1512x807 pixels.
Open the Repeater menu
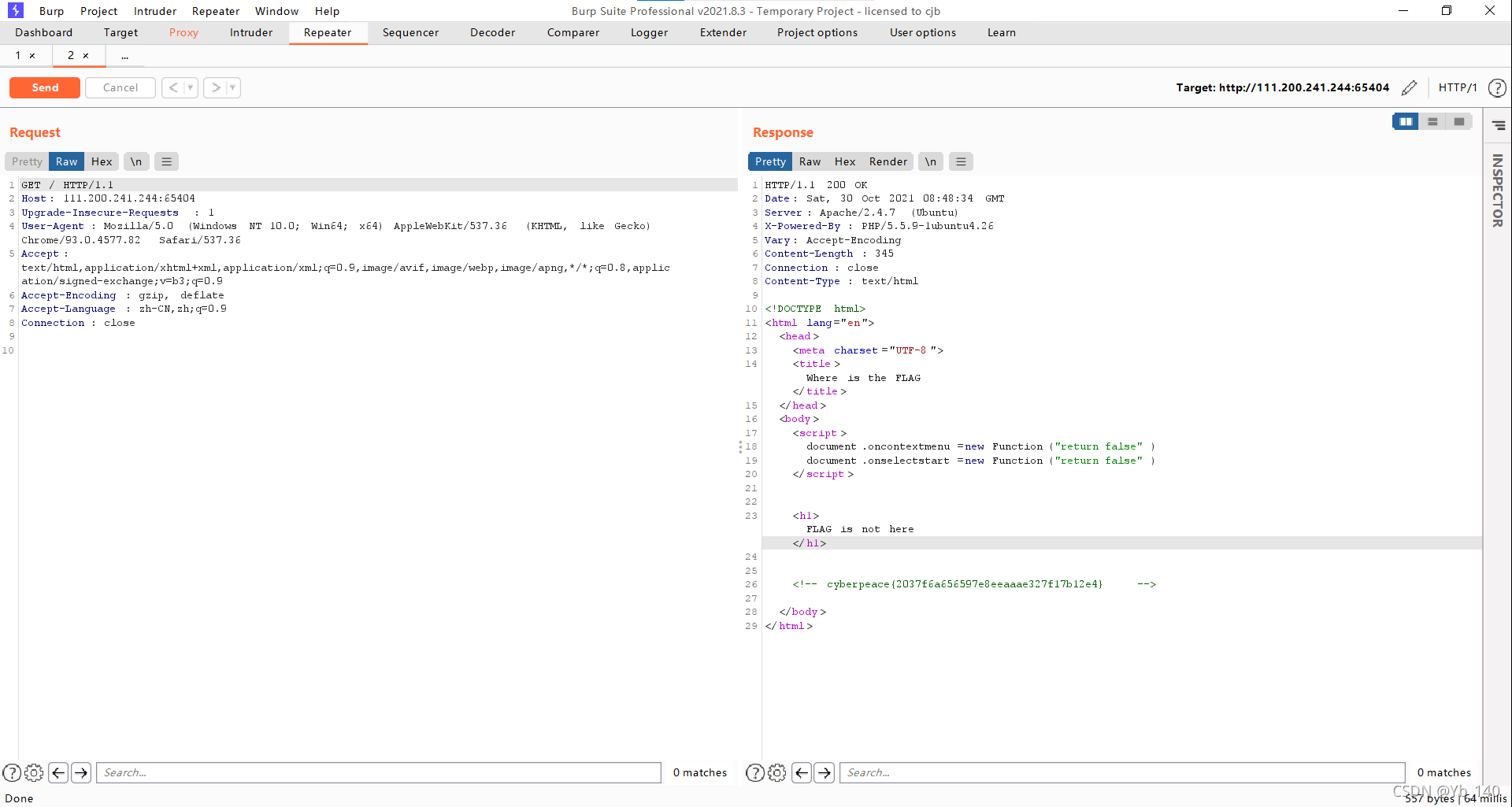point(216,11)
